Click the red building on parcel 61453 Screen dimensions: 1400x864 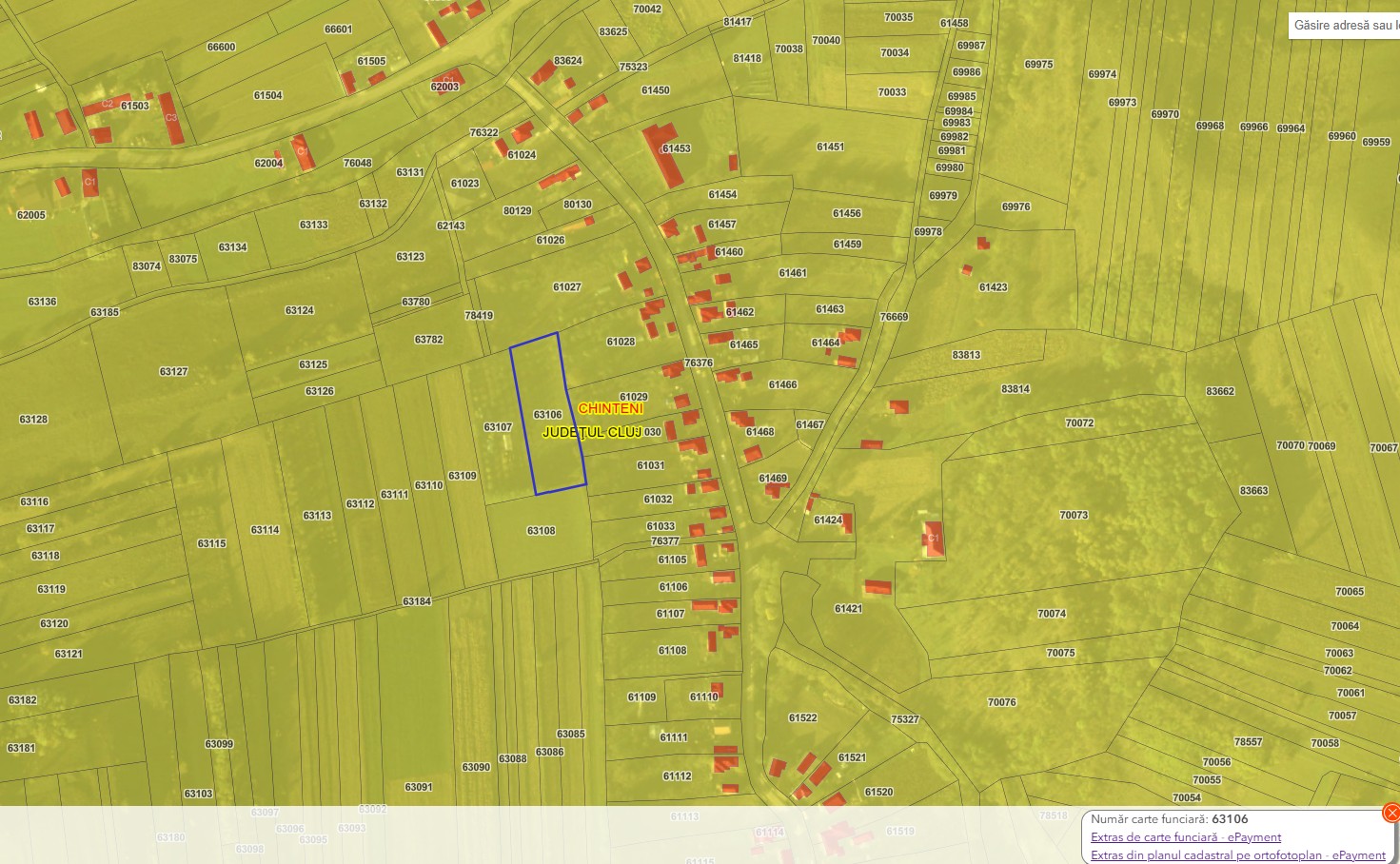664,154
